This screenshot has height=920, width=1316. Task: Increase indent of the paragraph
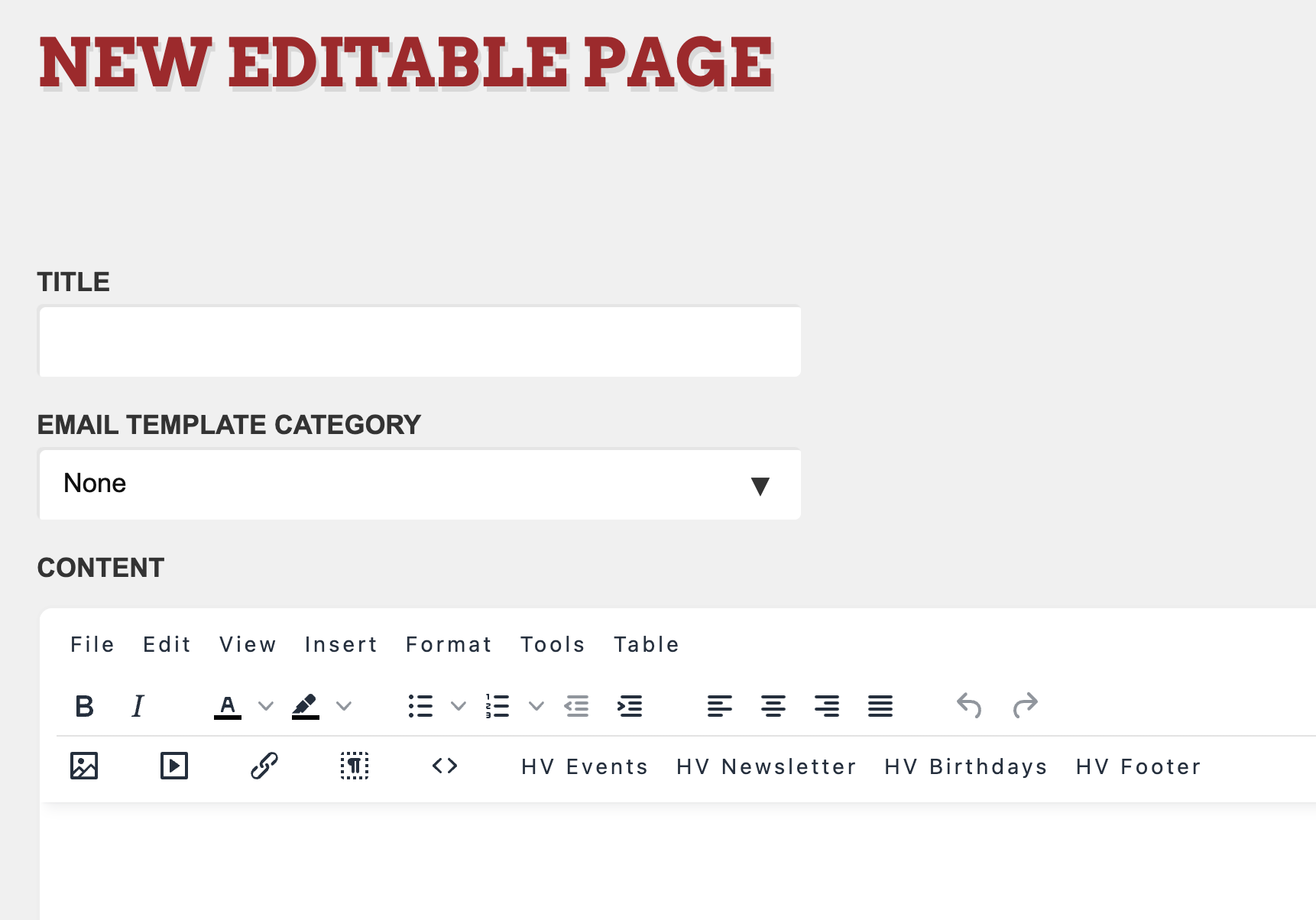point(630,706)
